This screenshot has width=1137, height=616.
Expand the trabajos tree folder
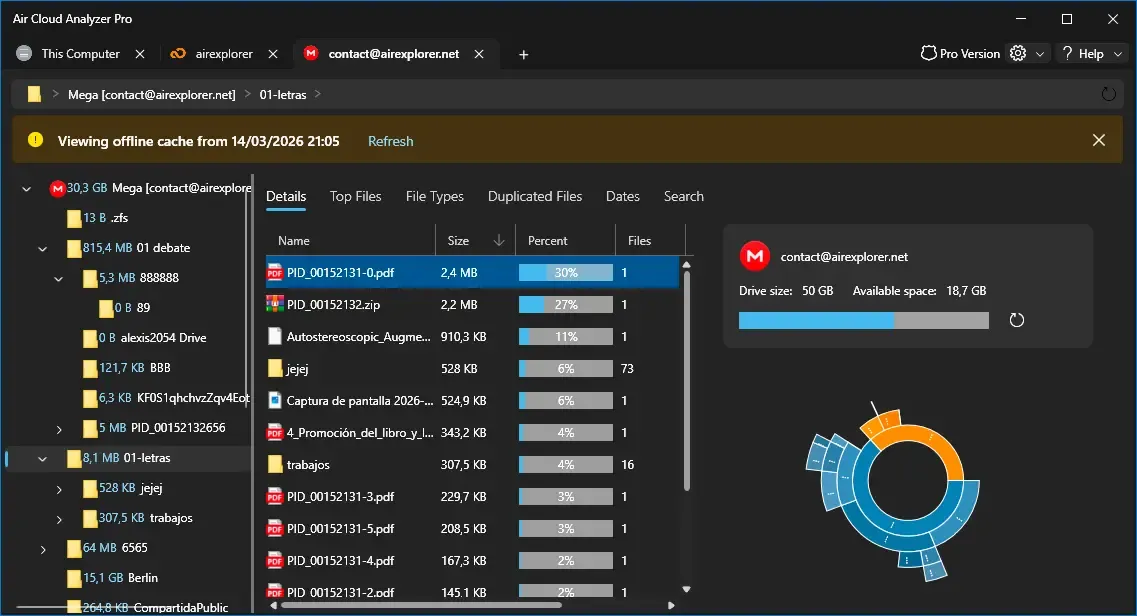[59, 519]
